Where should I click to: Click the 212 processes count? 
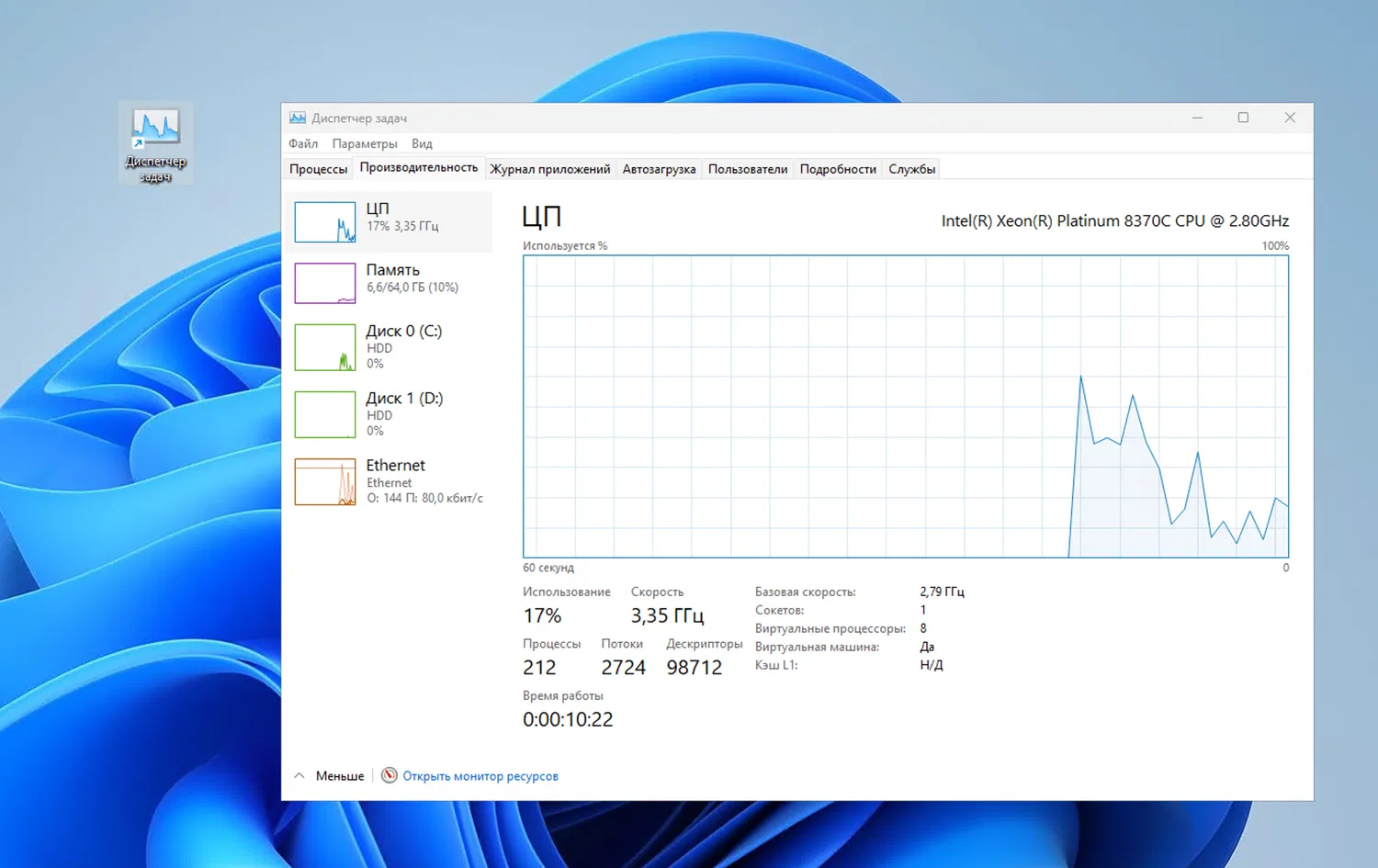point(539,668)
